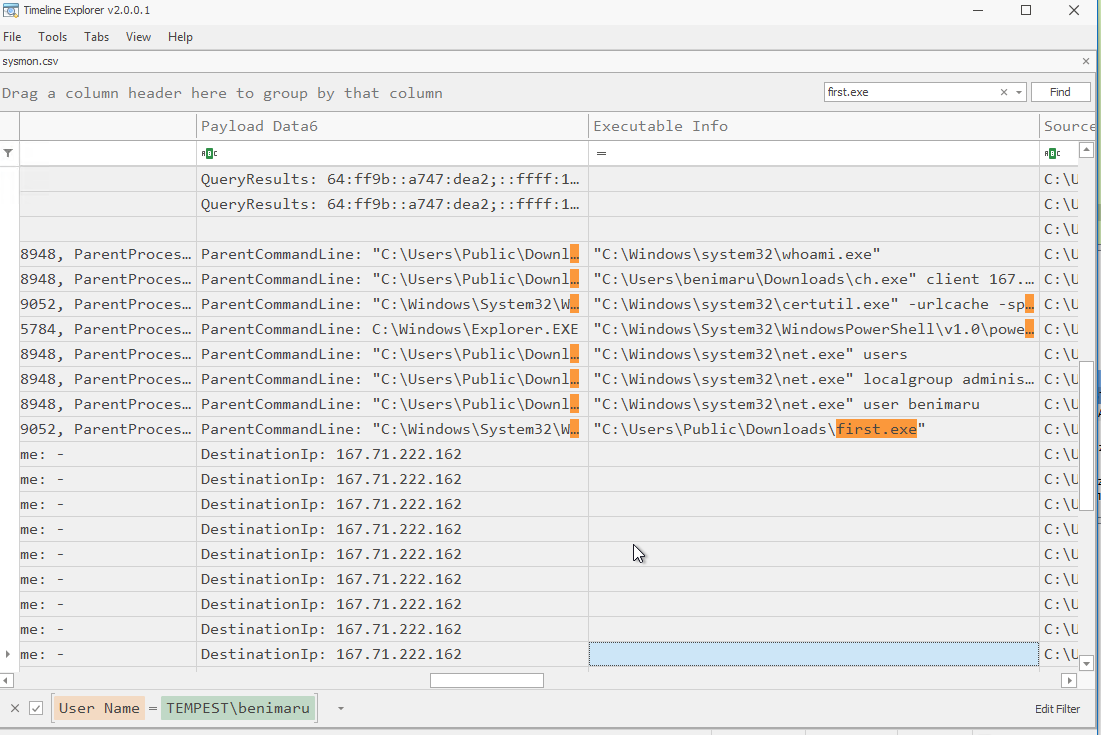Open the Edit Filter dialog link
This screenshot has width=1101, height=735.
tap(1057, 708)
